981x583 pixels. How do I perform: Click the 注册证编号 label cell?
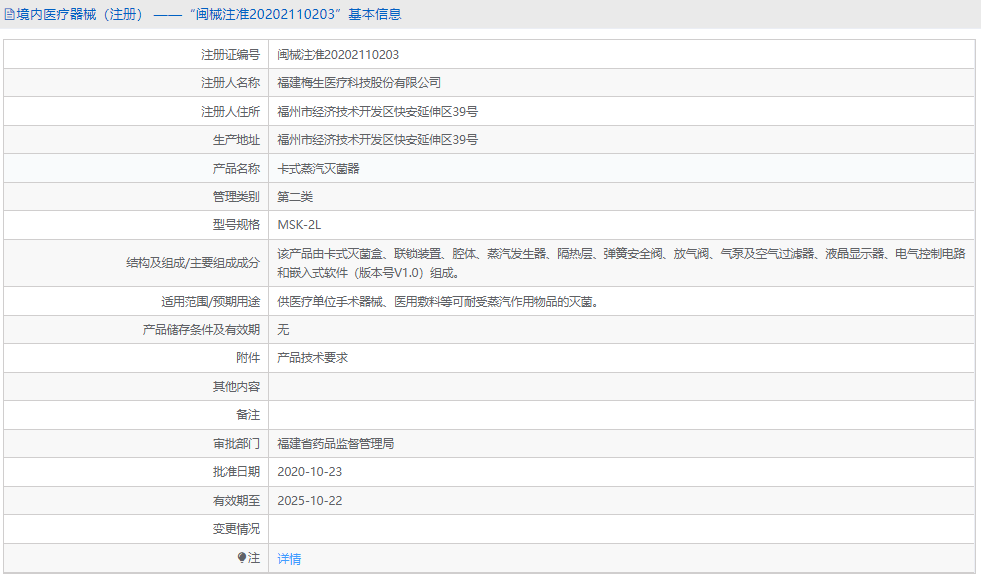(x=136, y=55)
